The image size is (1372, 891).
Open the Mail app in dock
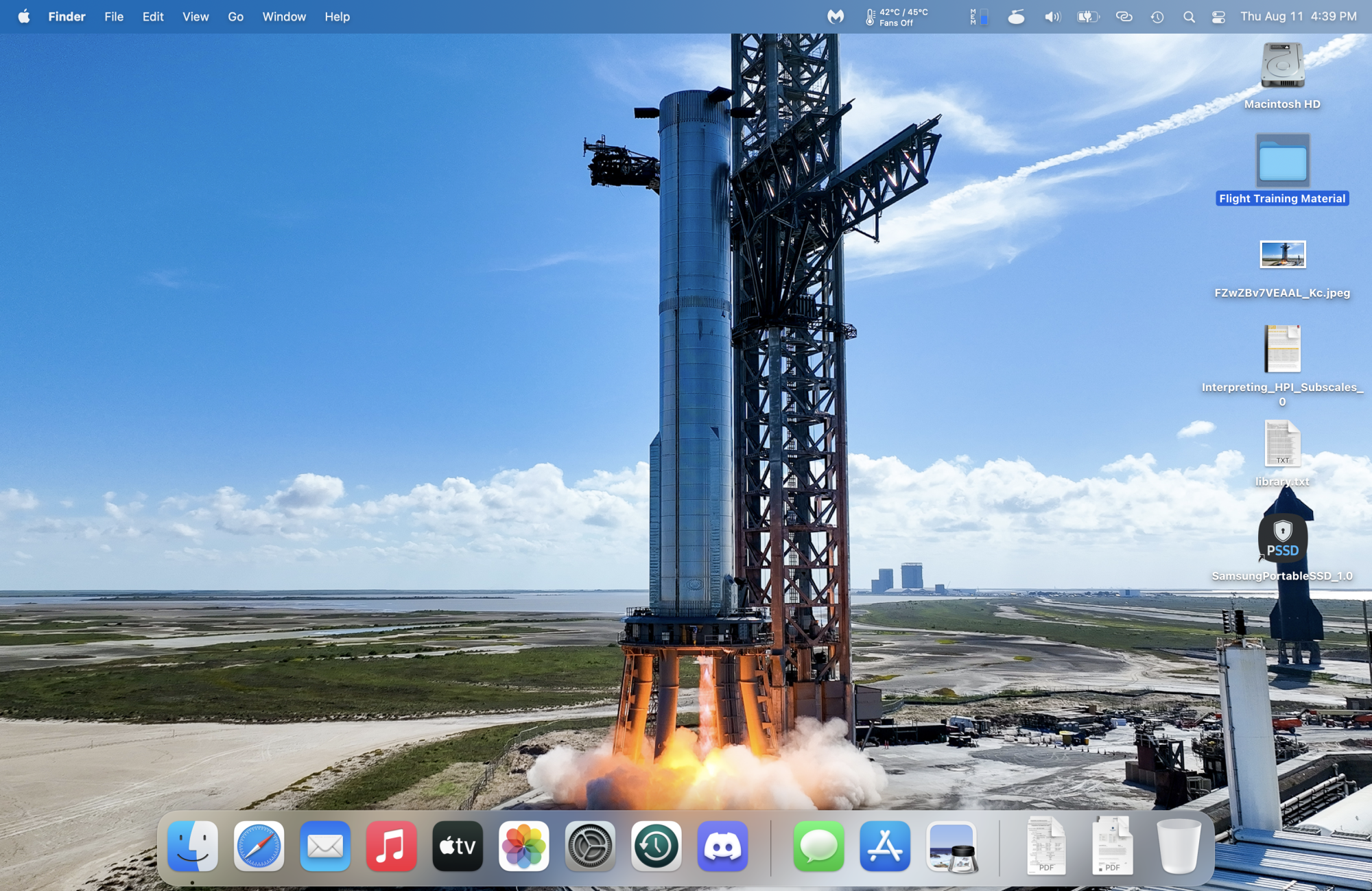click(x=325, y=846)
